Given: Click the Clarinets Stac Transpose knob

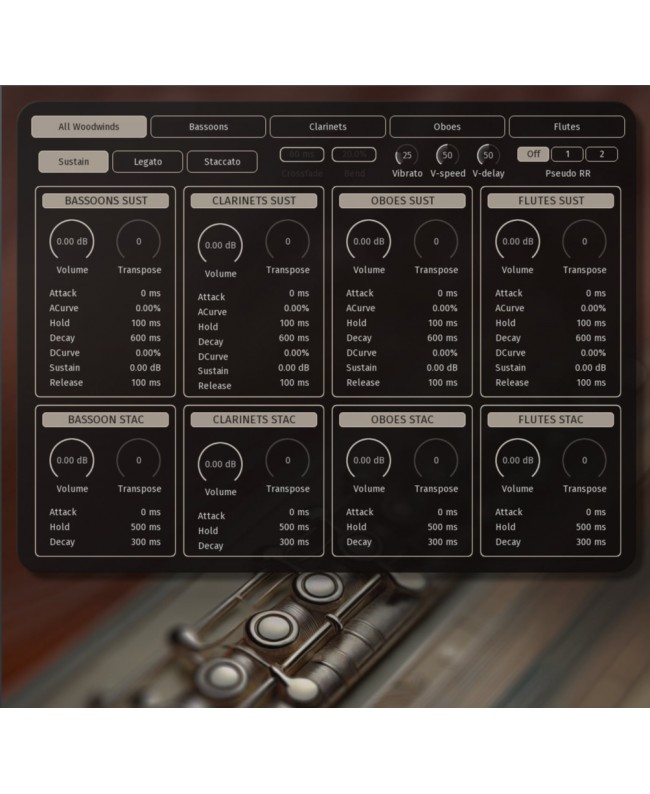Looking at the screenshot, I should tap(288, 460).
